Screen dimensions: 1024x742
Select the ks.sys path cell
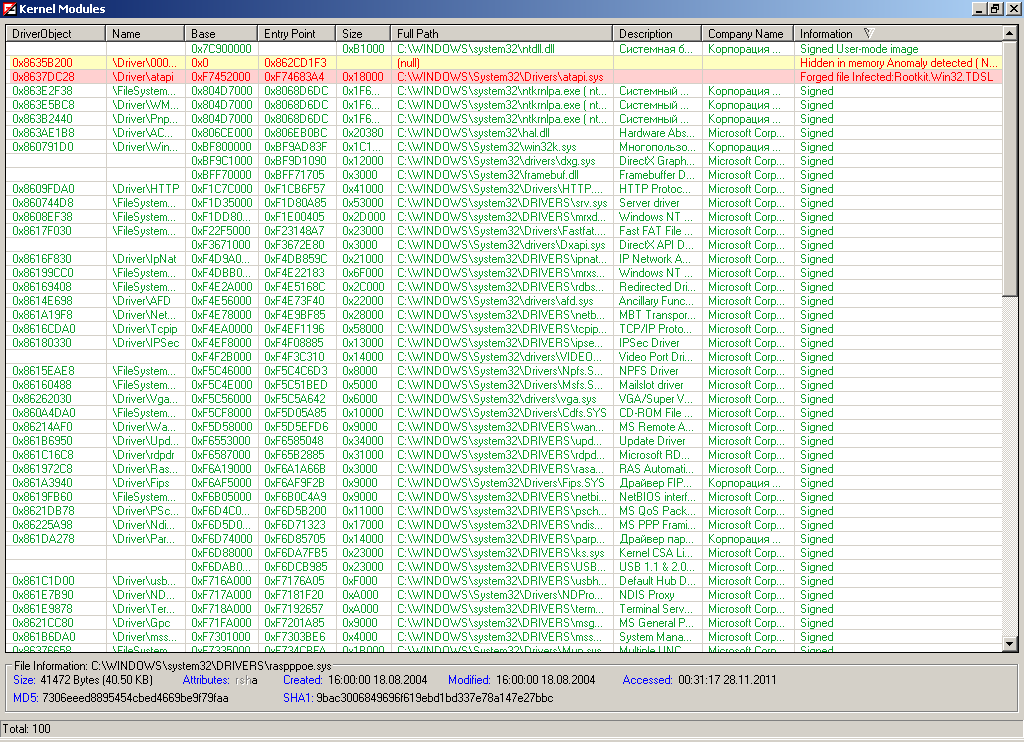(x=501, y=553)
